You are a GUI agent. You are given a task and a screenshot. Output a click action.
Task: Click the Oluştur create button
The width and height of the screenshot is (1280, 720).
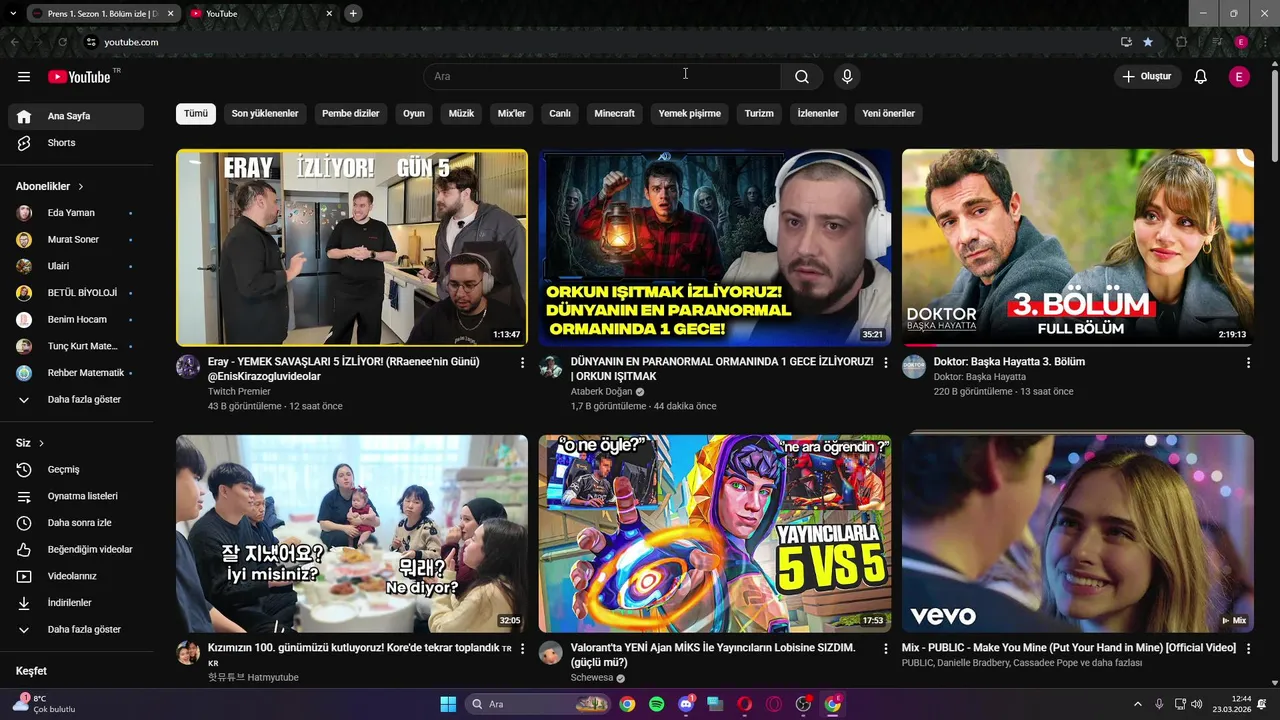(1148, 77)
